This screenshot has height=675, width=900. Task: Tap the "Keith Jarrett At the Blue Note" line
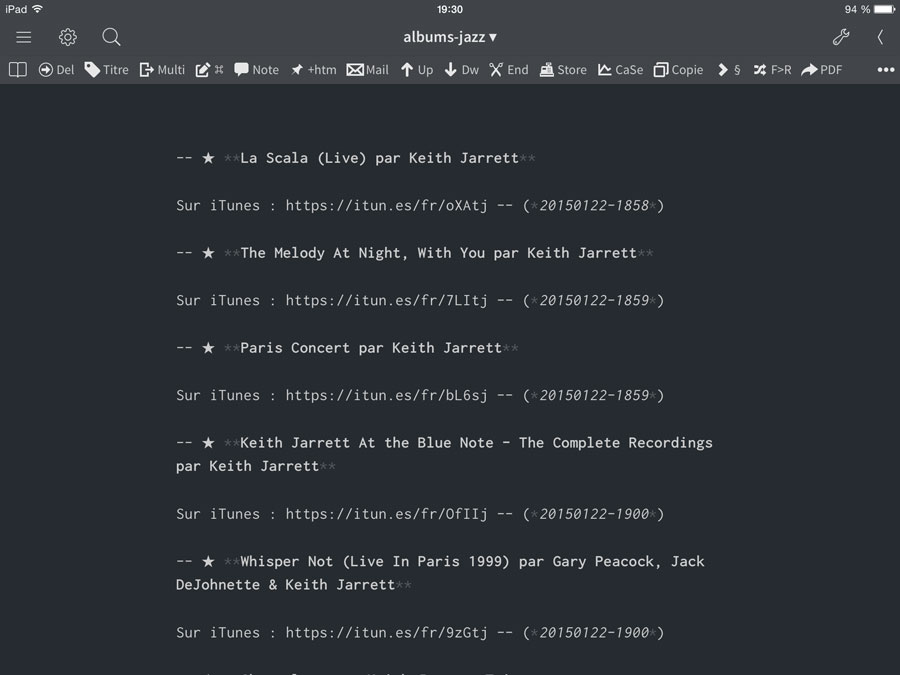444,455
